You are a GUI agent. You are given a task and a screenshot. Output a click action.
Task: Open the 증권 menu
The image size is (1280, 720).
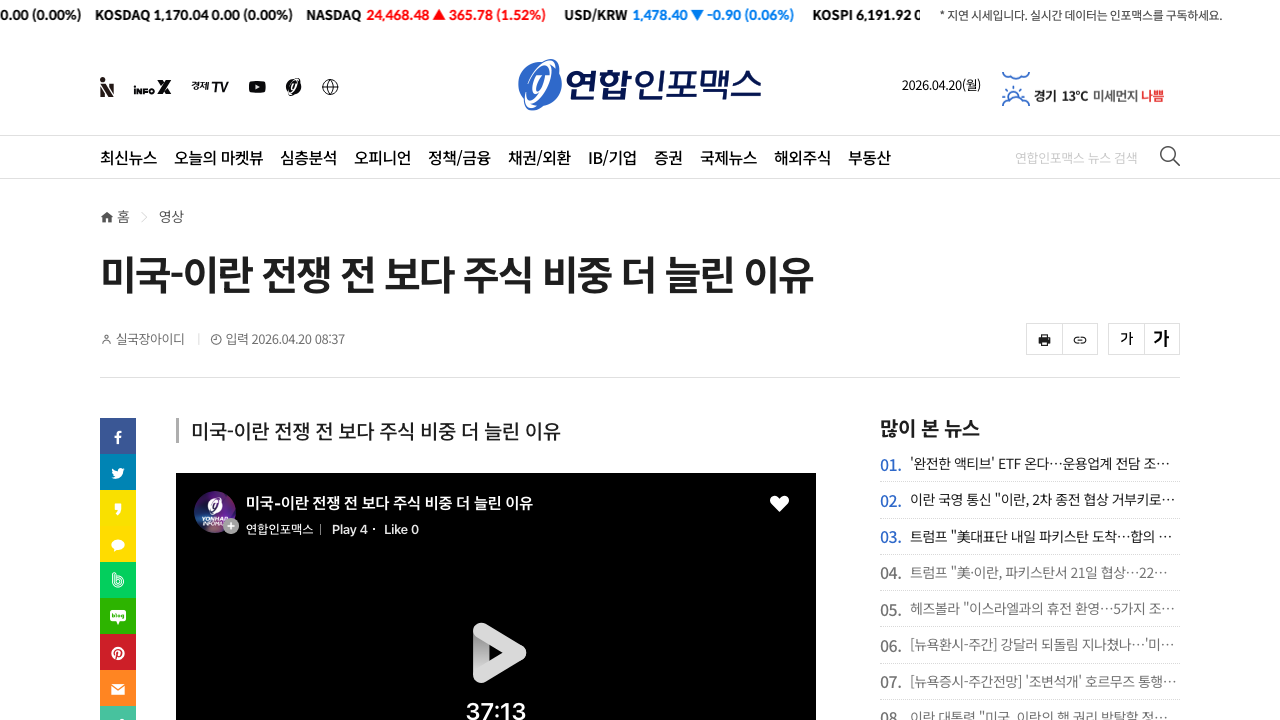tap(668, 157)
